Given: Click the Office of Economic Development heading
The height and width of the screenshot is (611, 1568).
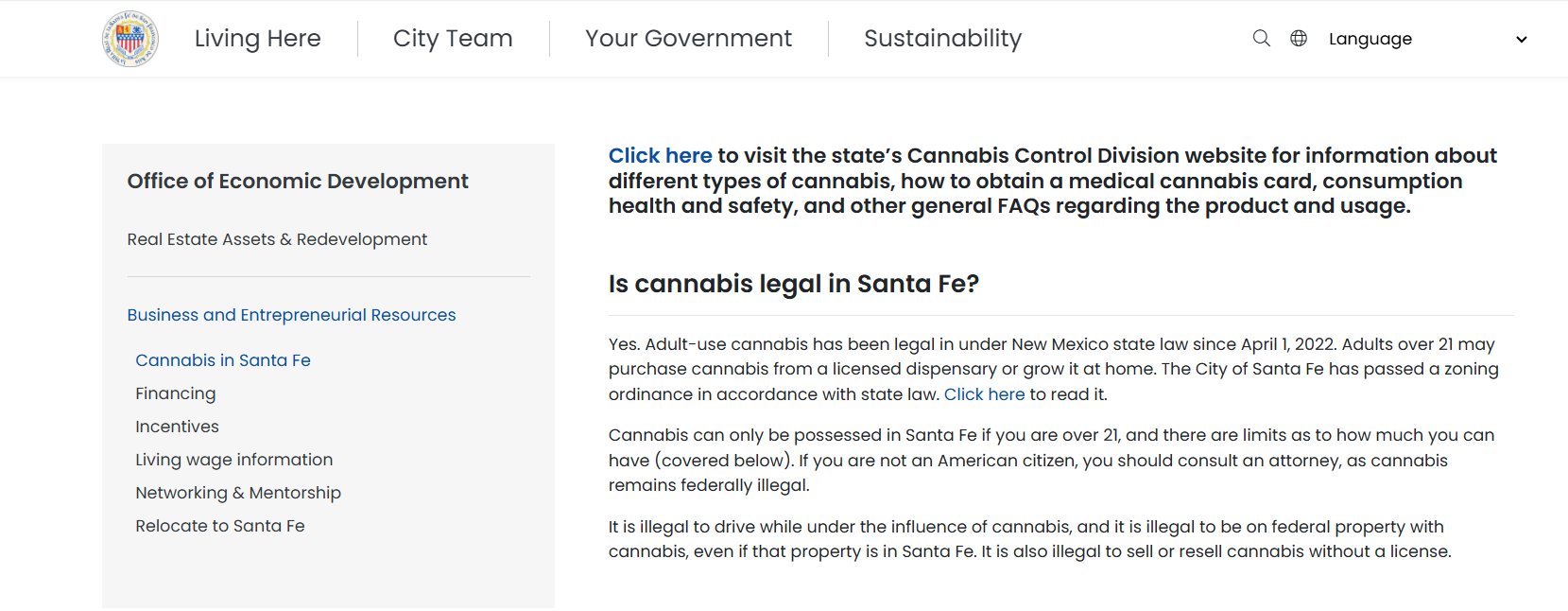Looking at the screenshot, I should point(298,181).
